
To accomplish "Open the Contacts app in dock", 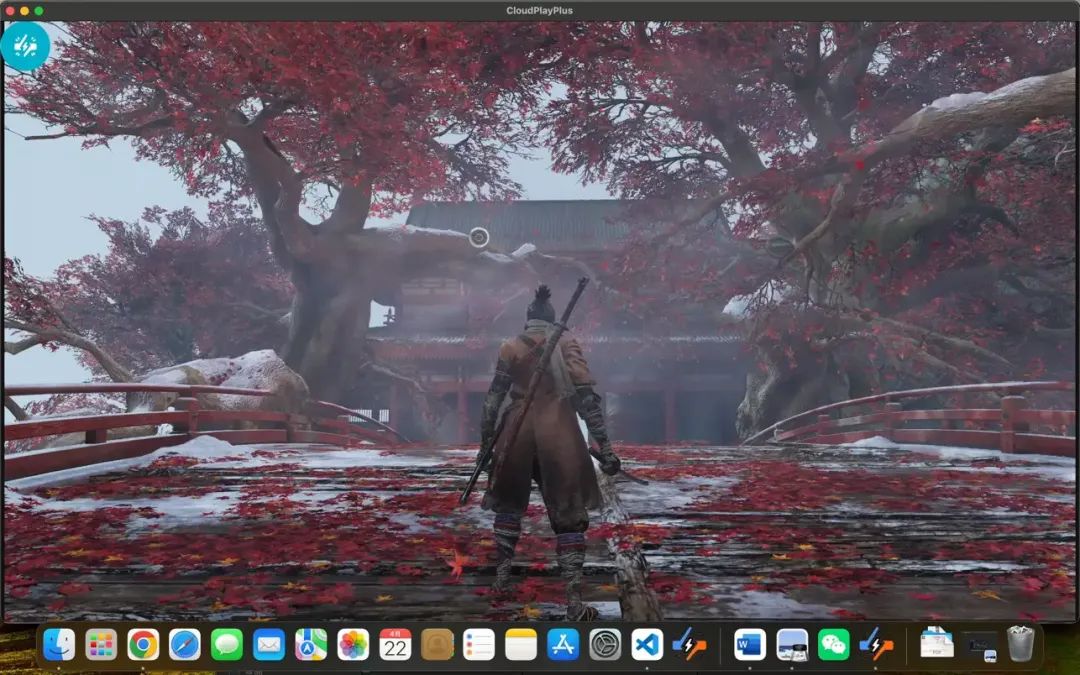I will click(x=437, y=644).
